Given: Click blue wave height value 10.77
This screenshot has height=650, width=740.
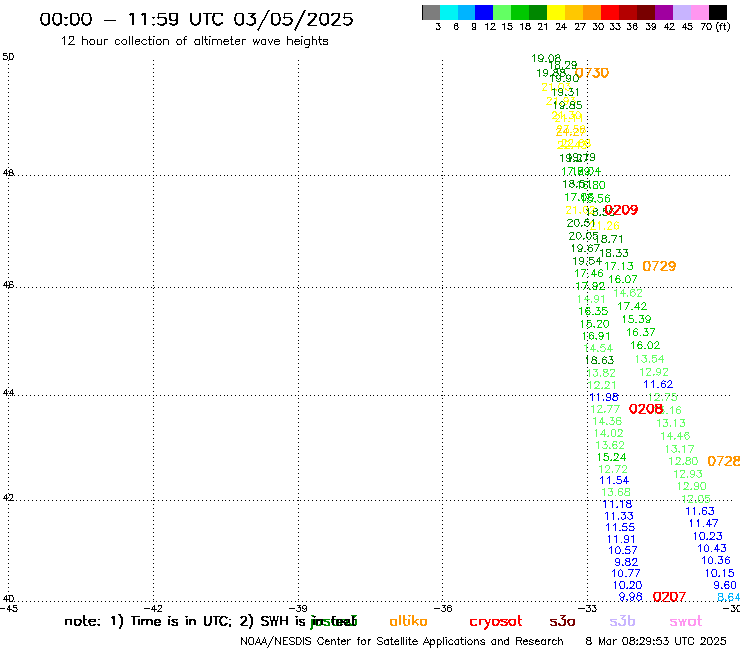Looking at the screenshot, I should pos(626,574).
